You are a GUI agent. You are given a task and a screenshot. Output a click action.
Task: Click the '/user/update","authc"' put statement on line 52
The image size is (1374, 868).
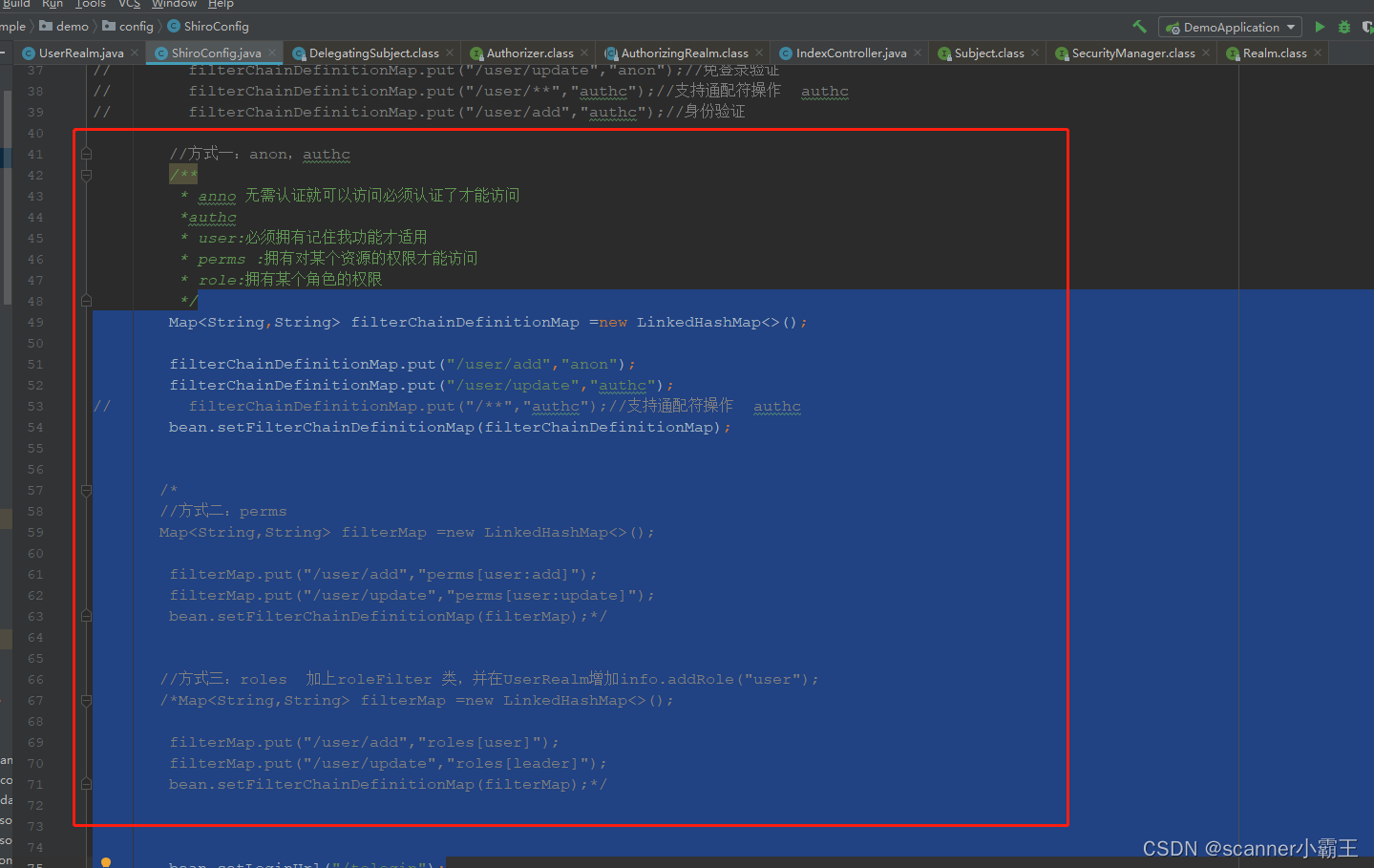click(421, 385)
